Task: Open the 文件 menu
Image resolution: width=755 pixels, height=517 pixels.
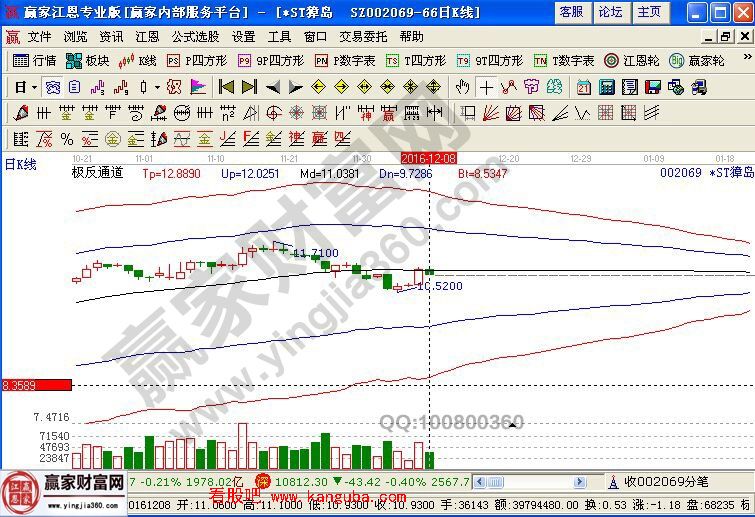Action: tap(39, 37)
